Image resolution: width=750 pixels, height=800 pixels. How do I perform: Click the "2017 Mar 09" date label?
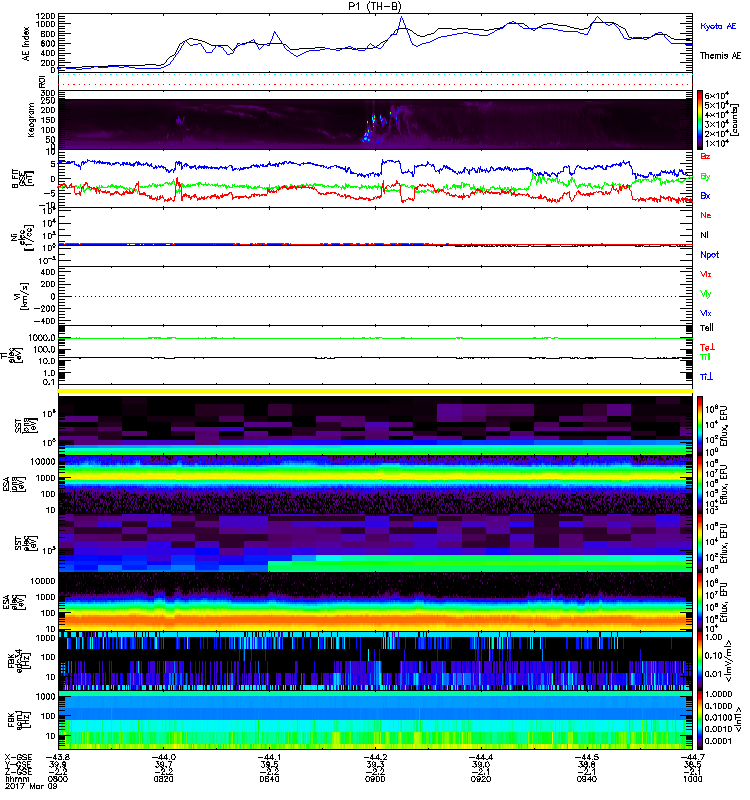[31, 786]
